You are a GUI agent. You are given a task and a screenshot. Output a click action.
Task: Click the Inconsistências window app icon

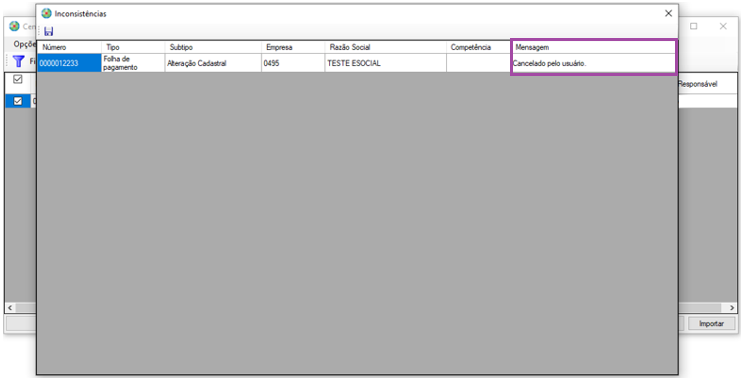point(46,13)
